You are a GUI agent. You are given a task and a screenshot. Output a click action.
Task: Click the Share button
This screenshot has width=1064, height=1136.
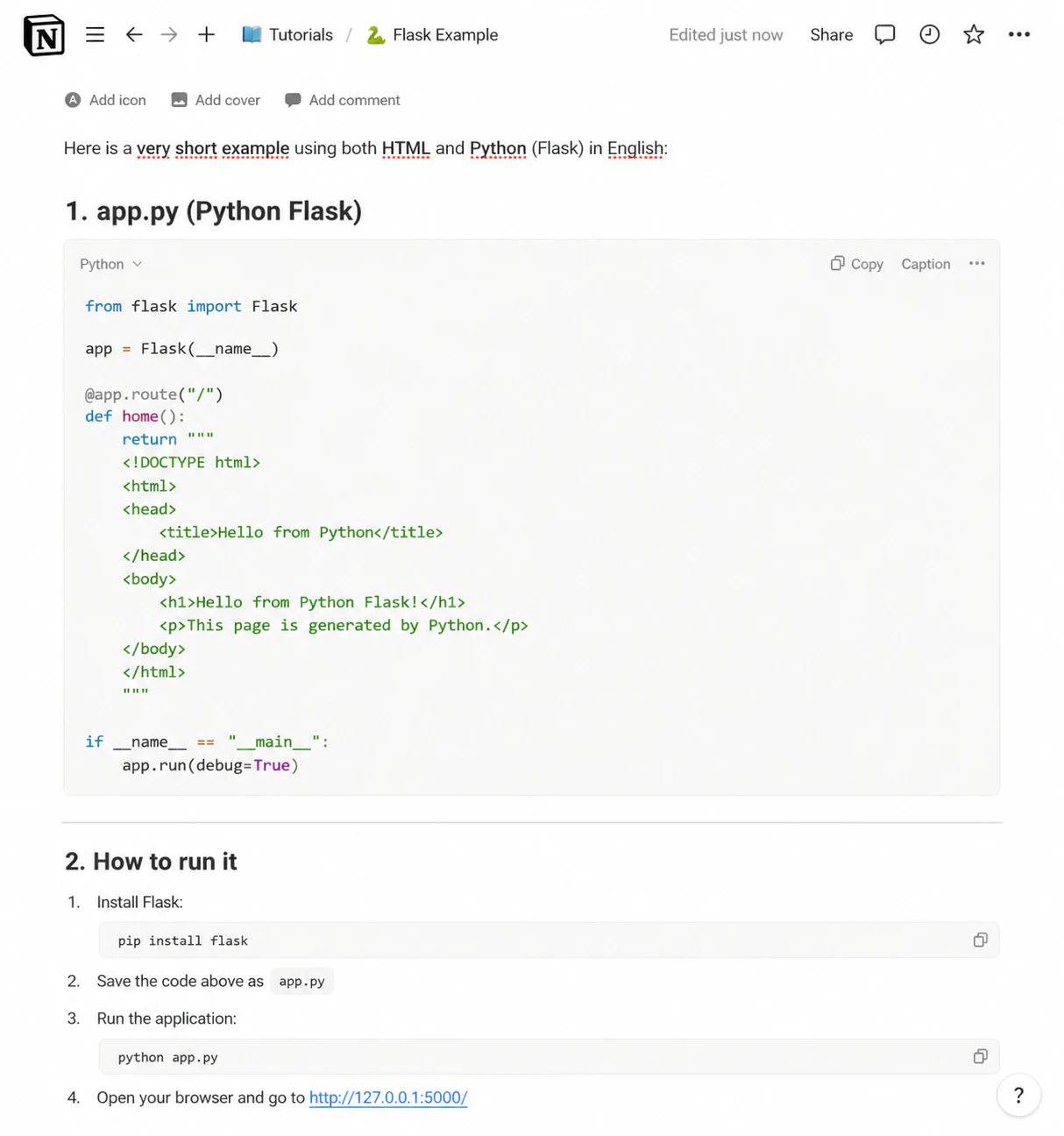coord(831,35)
